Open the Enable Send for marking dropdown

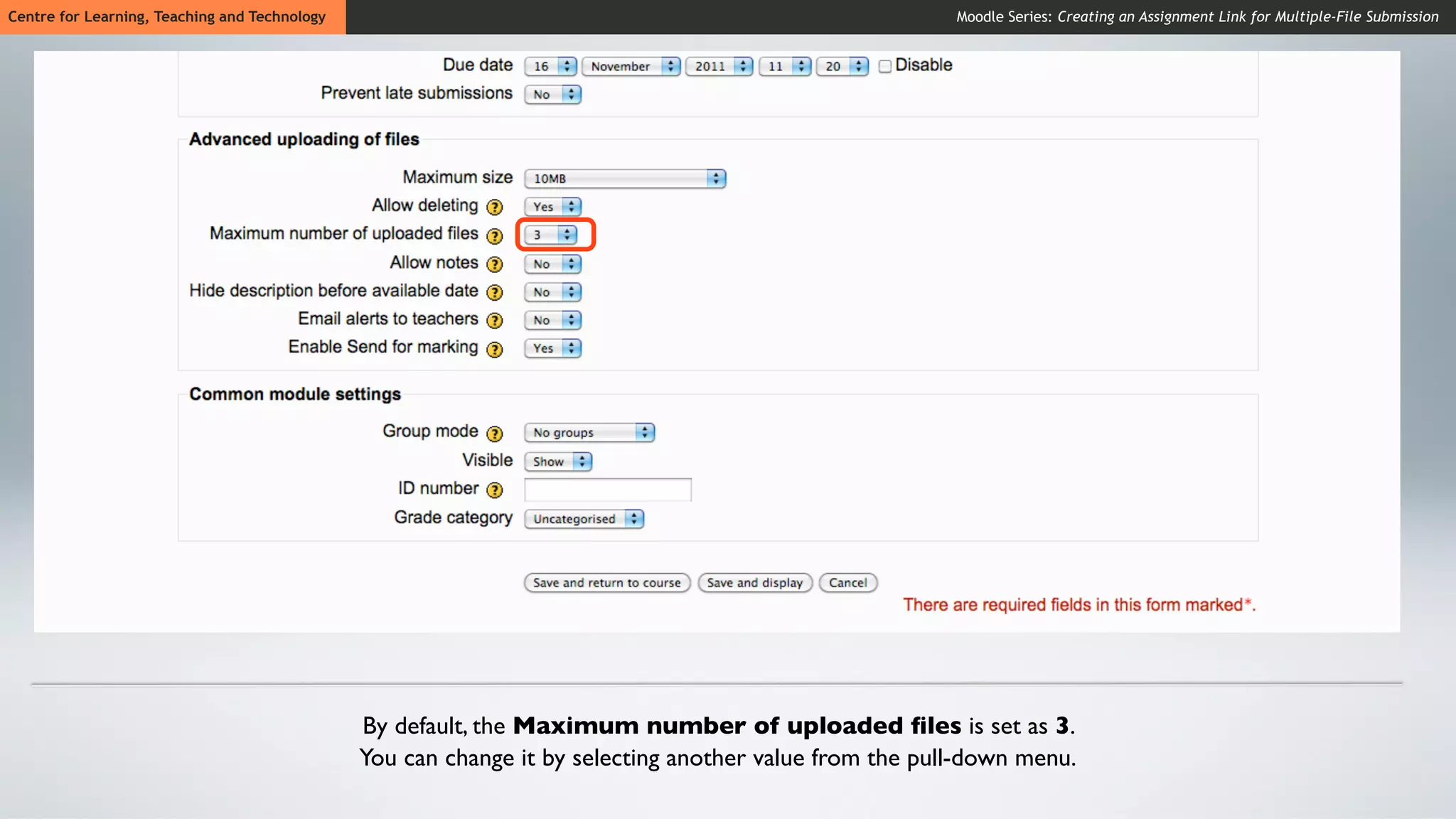click(552, 348)
